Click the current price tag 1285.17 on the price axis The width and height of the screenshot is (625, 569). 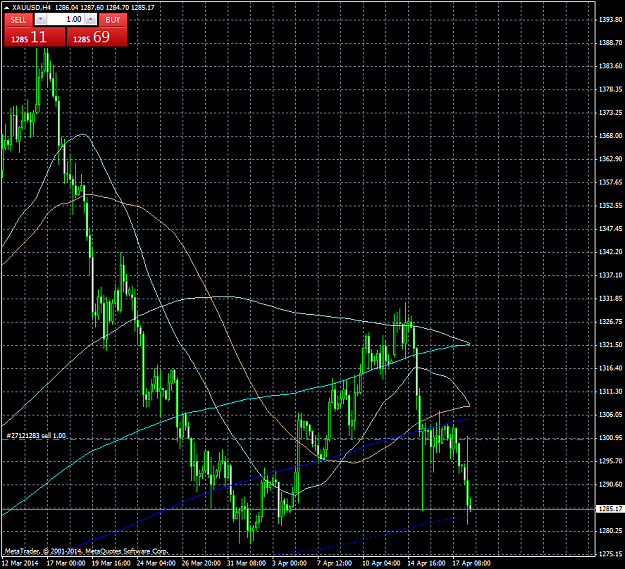(x=610, y=509)
